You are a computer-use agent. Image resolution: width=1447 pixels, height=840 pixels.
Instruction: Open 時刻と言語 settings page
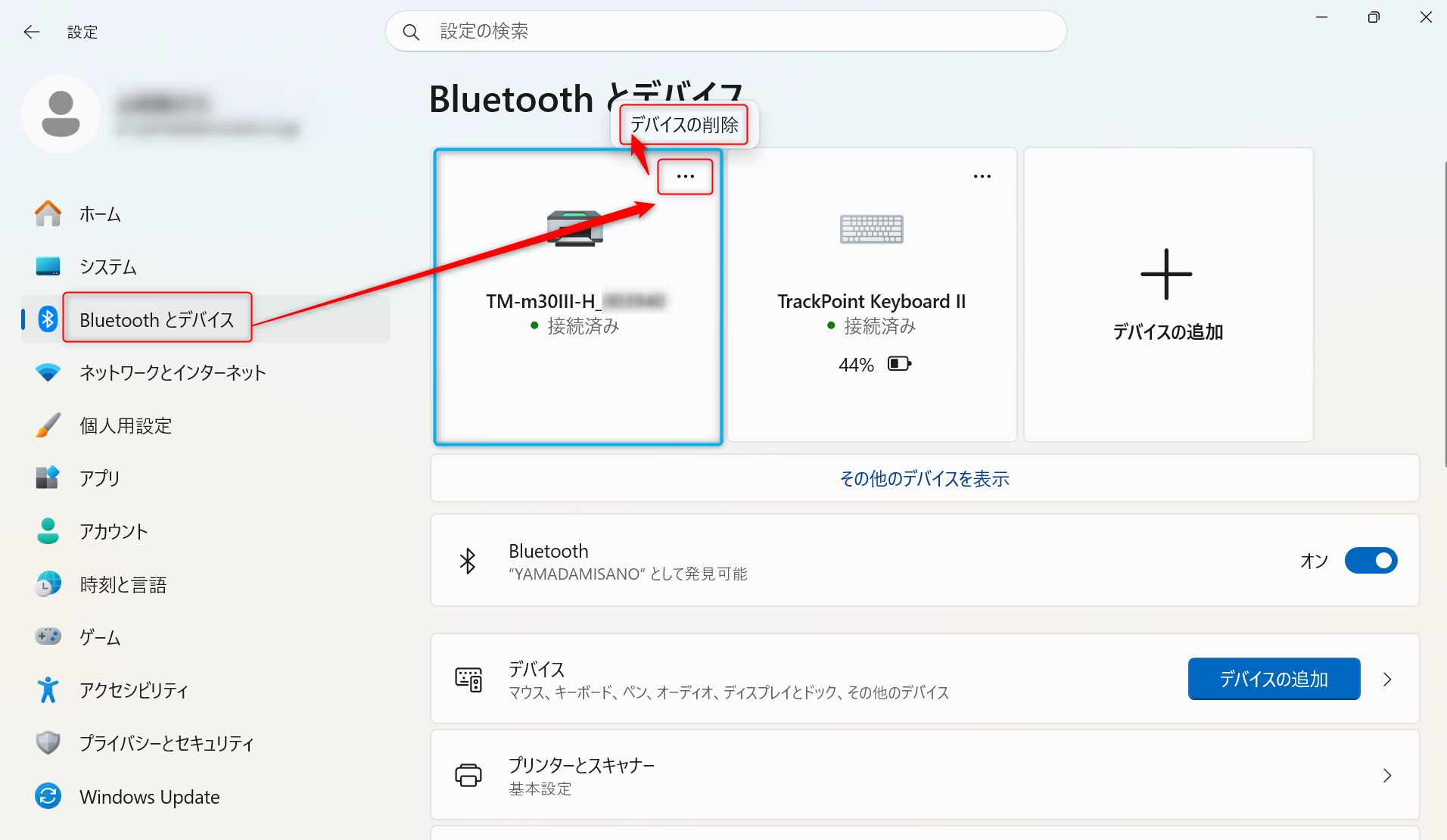[x=206, y=585]
